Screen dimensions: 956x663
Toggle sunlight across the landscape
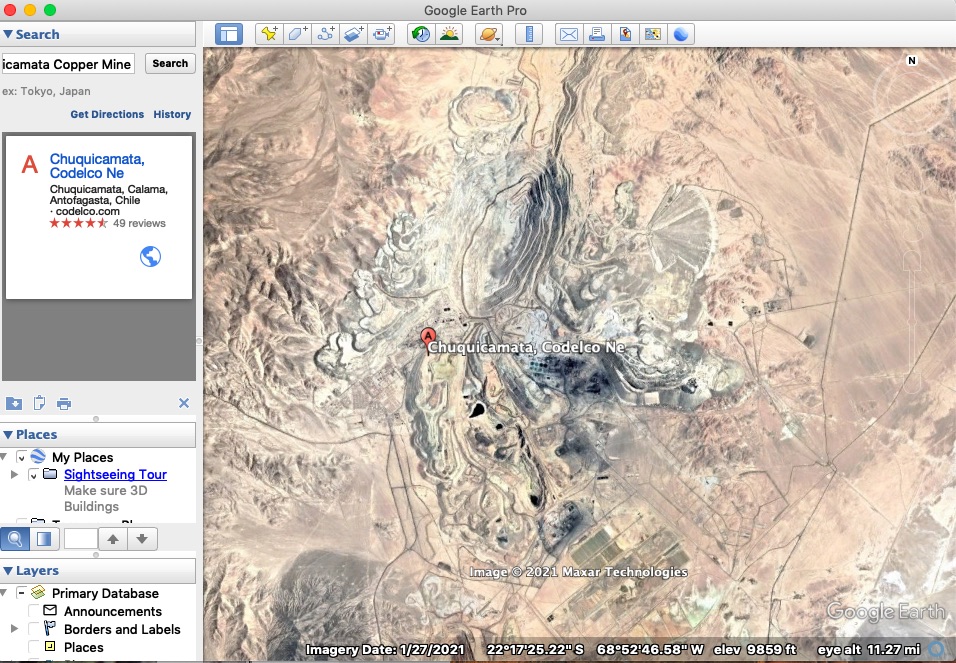click(449, 34)
